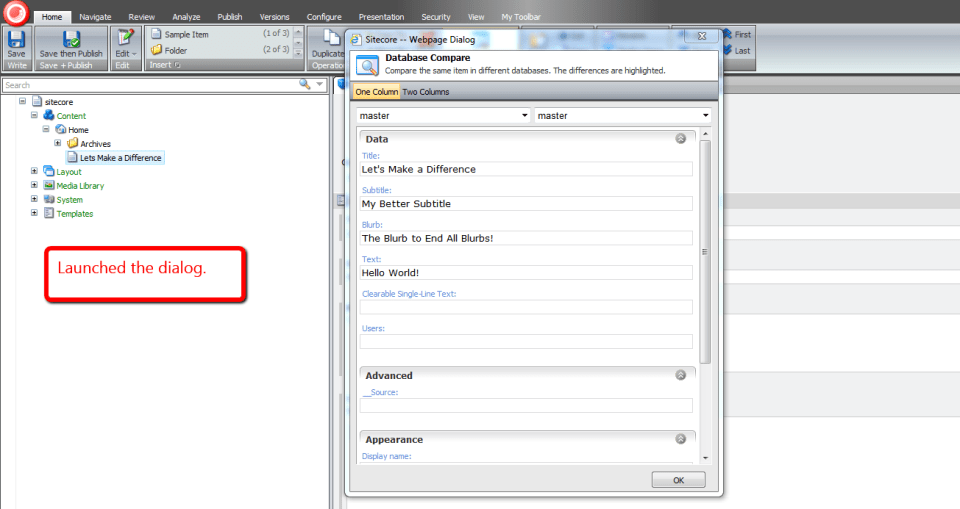Click the search magnifier icon
This screenshot has height=509, width=960.
click(x=304, y=85)
